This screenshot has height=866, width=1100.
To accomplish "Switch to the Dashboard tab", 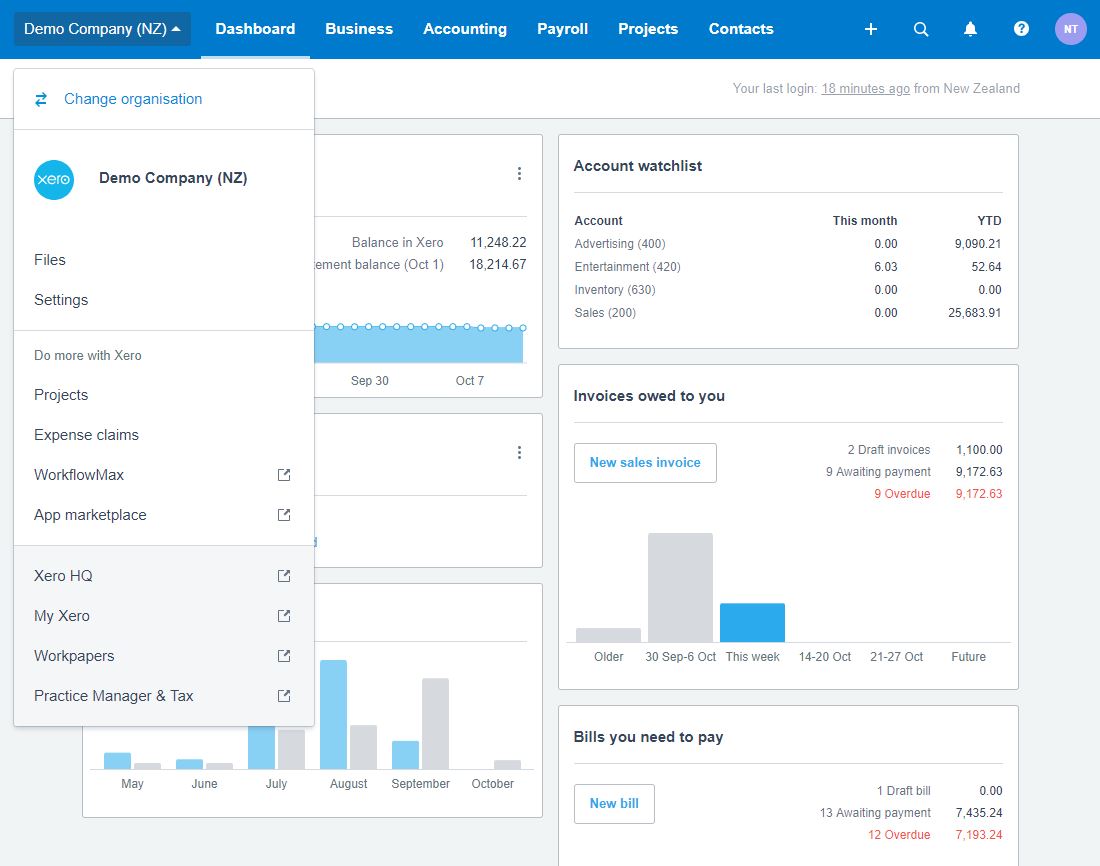I will pos(255,29).
